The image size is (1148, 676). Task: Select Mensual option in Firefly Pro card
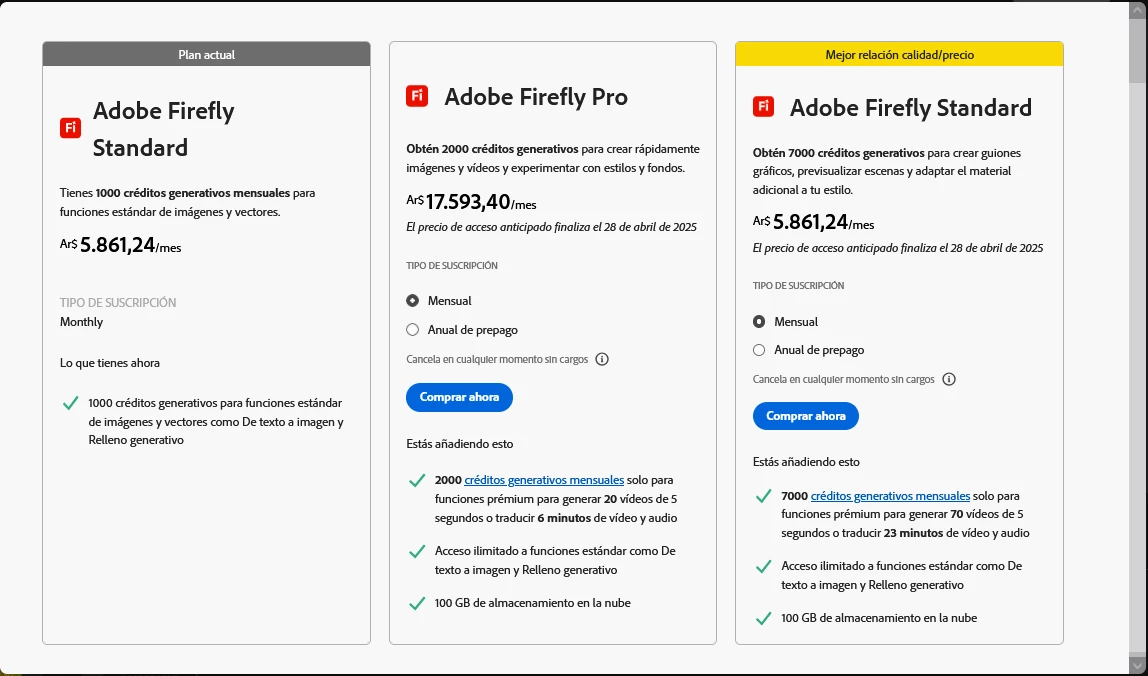point(413,301)
